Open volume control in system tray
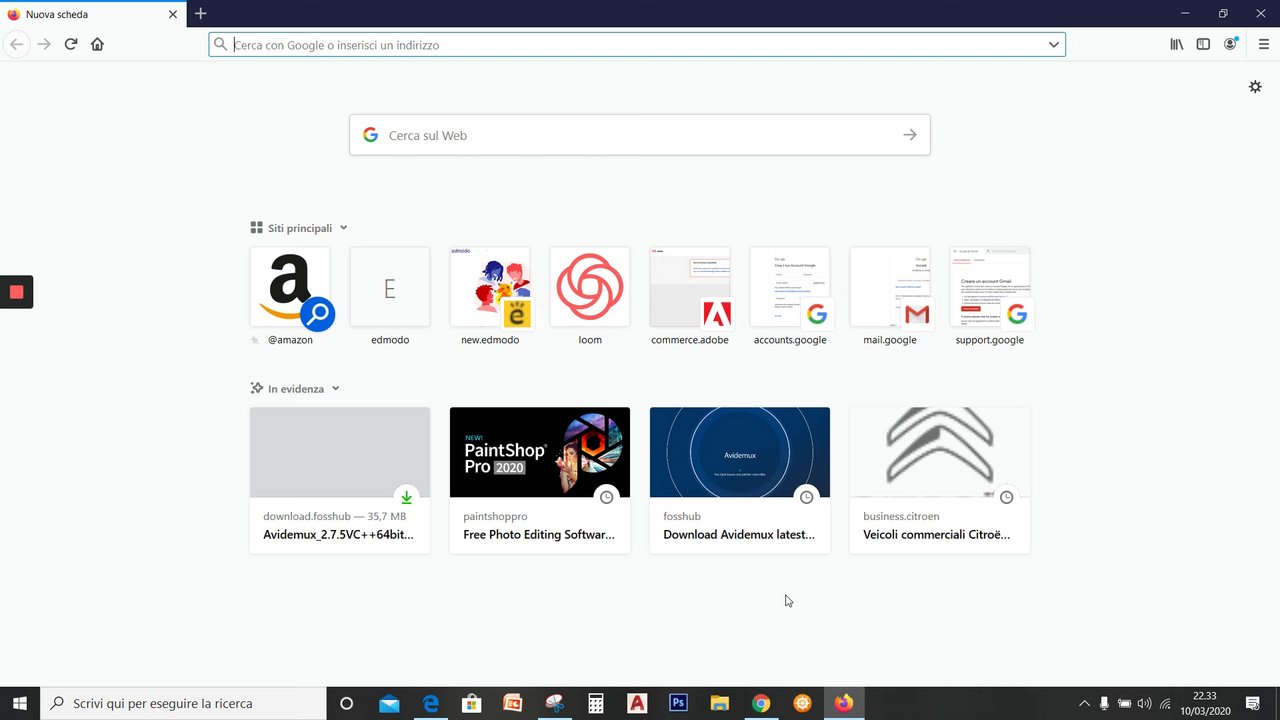 point(1145,703)
